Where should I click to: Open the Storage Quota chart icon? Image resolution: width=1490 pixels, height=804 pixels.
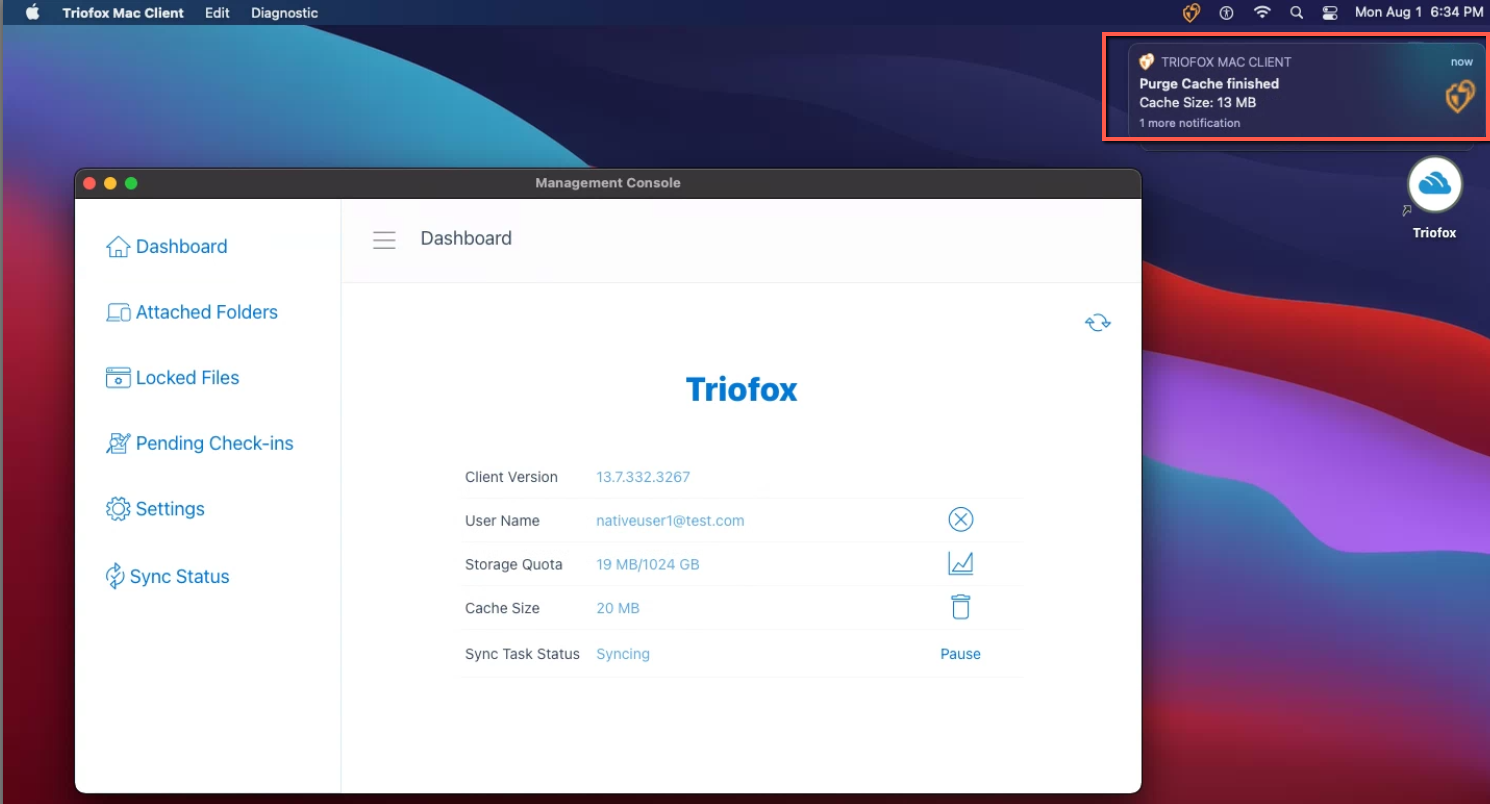(960, 564)
